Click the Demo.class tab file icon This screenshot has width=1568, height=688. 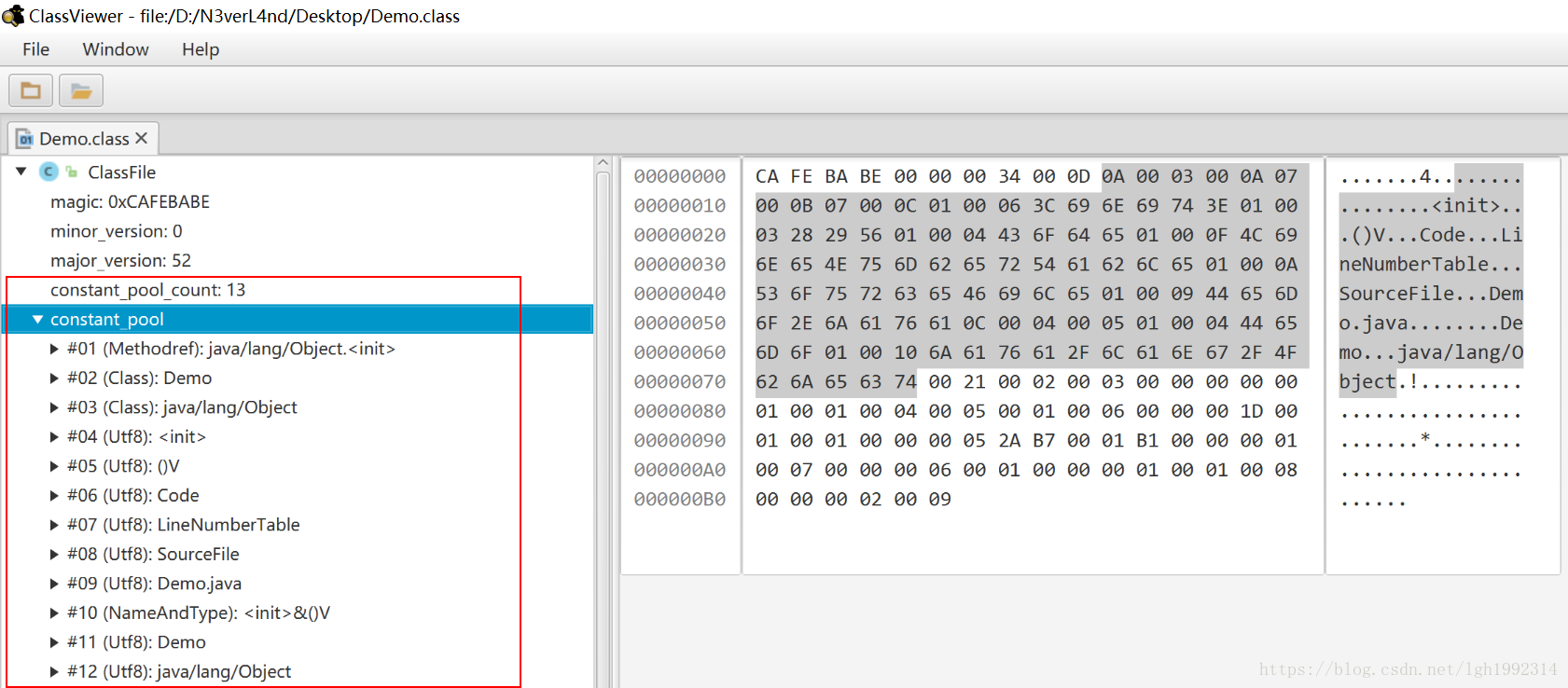coord(25,139)
